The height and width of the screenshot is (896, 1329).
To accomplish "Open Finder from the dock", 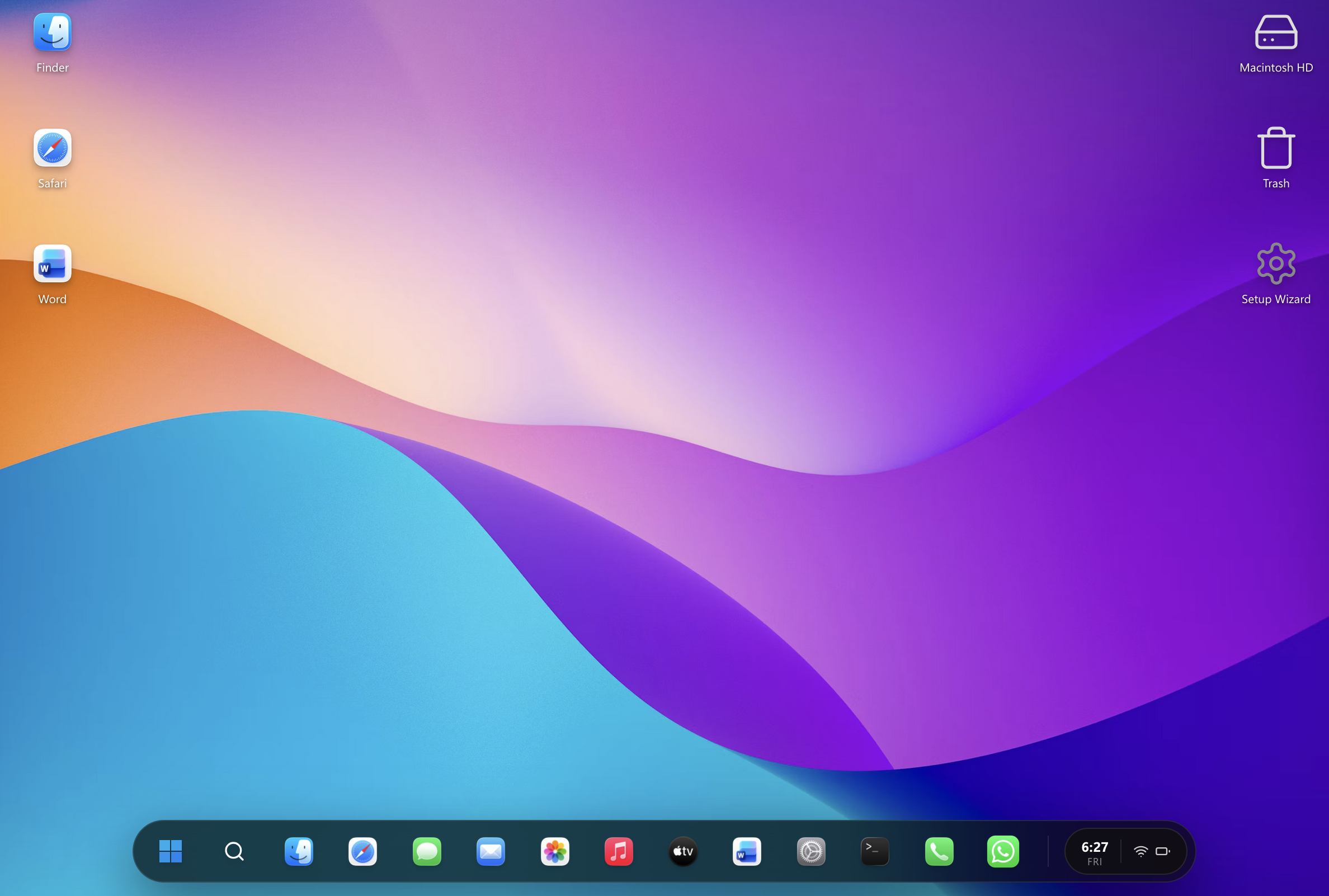I will (x=299, y=851).
